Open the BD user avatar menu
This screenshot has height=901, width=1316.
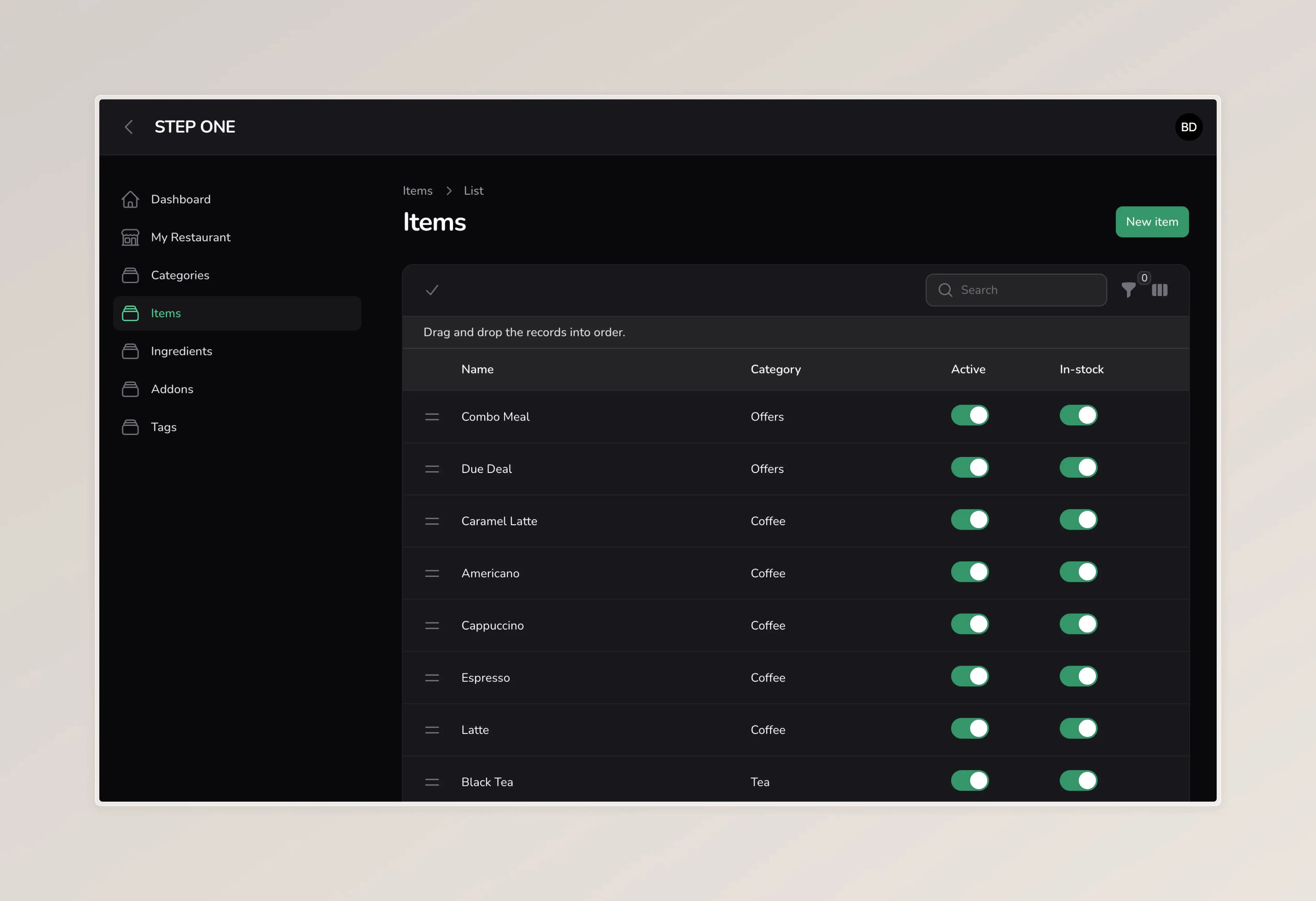point(1188,127)
